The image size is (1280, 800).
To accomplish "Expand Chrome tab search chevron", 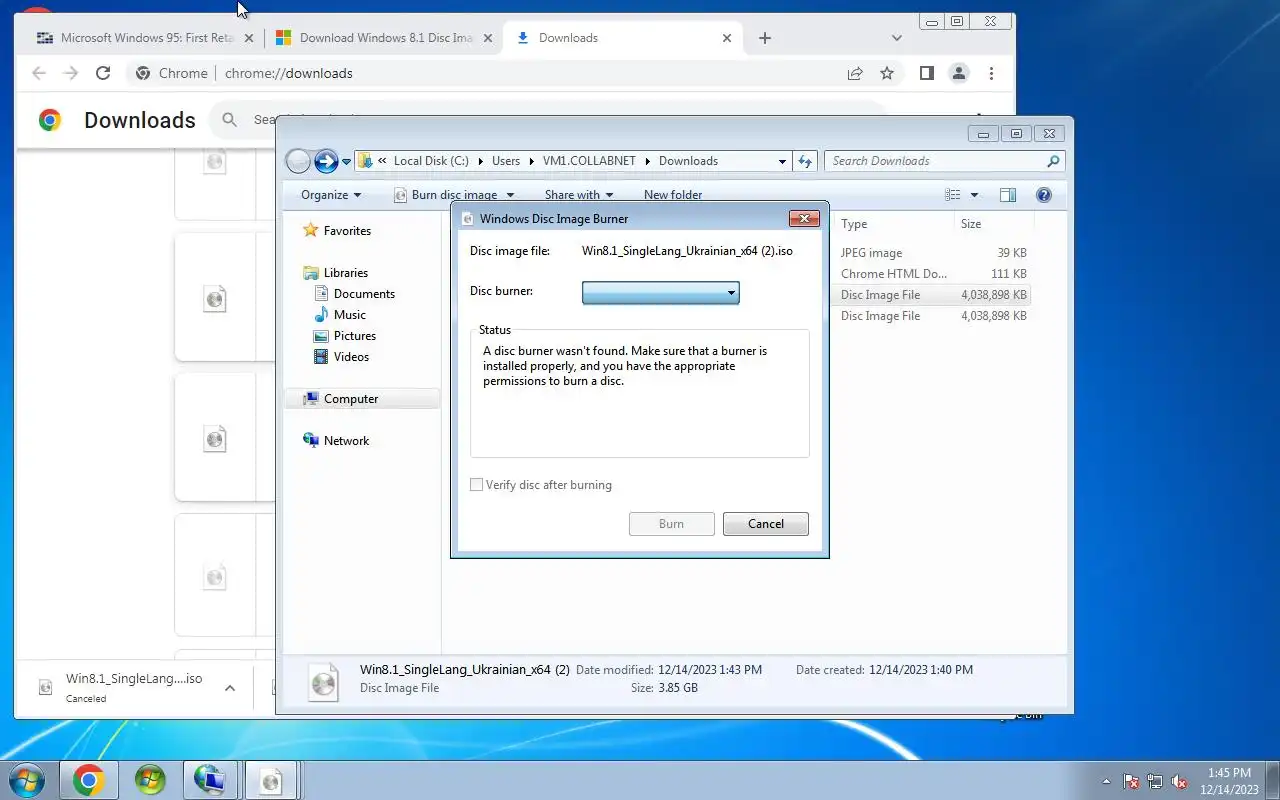I will [x=897, y=38].
